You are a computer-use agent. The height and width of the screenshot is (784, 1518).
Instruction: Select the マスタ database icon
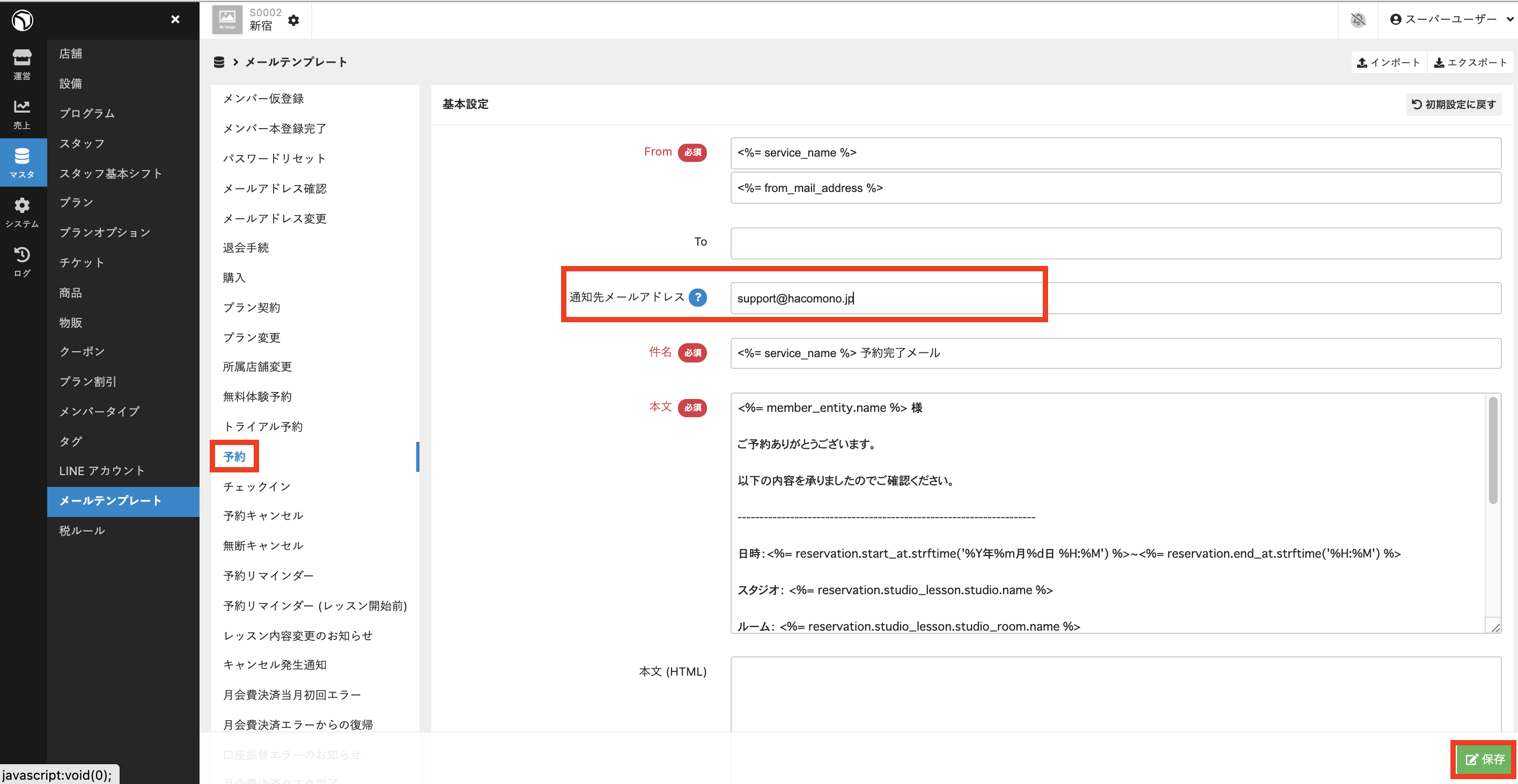pos(22,162)
